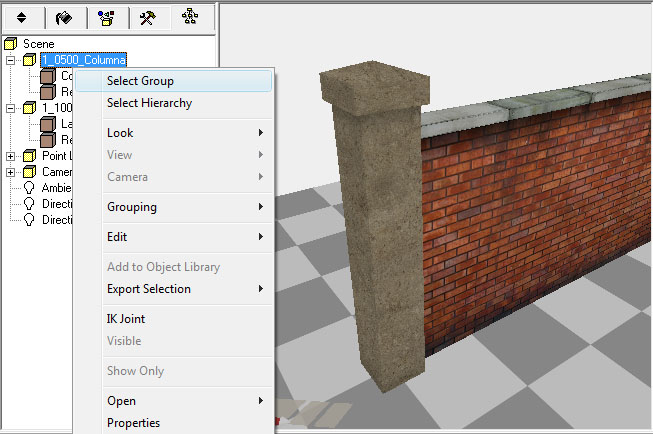The height and width of the screenshot is (434, 653).
Task: Click the up-down arrows toolbar tab
Action: [x=21, y=17]
